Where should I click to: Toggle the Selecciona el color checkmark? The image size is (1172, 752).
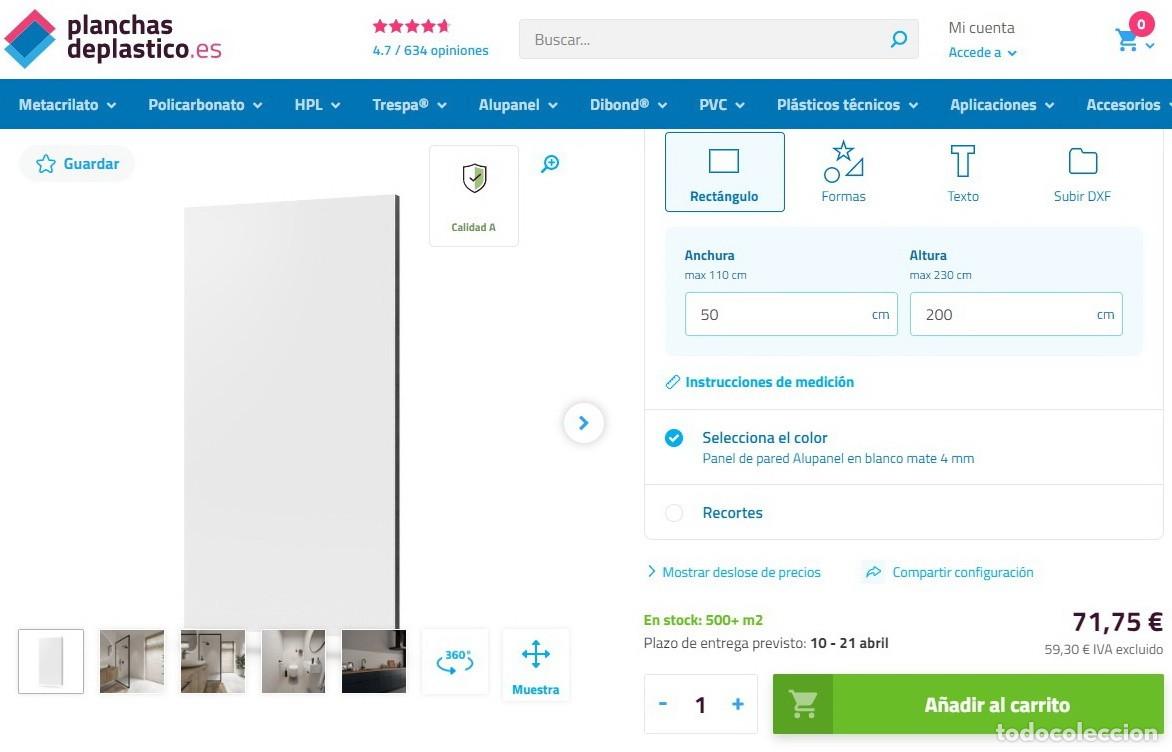(674, 438)
